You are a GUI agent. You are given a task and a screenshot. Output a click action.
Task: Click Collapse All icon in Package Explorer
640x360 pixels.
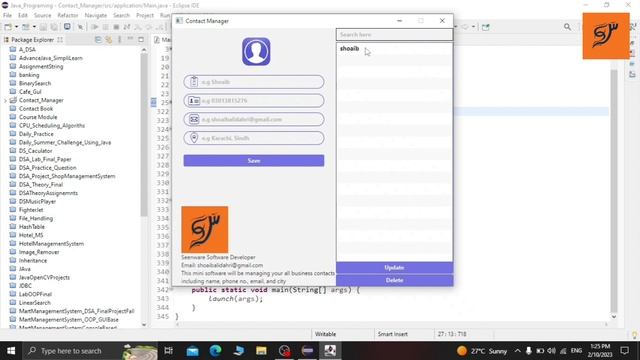pyautogui.click(x=98, y=40)
